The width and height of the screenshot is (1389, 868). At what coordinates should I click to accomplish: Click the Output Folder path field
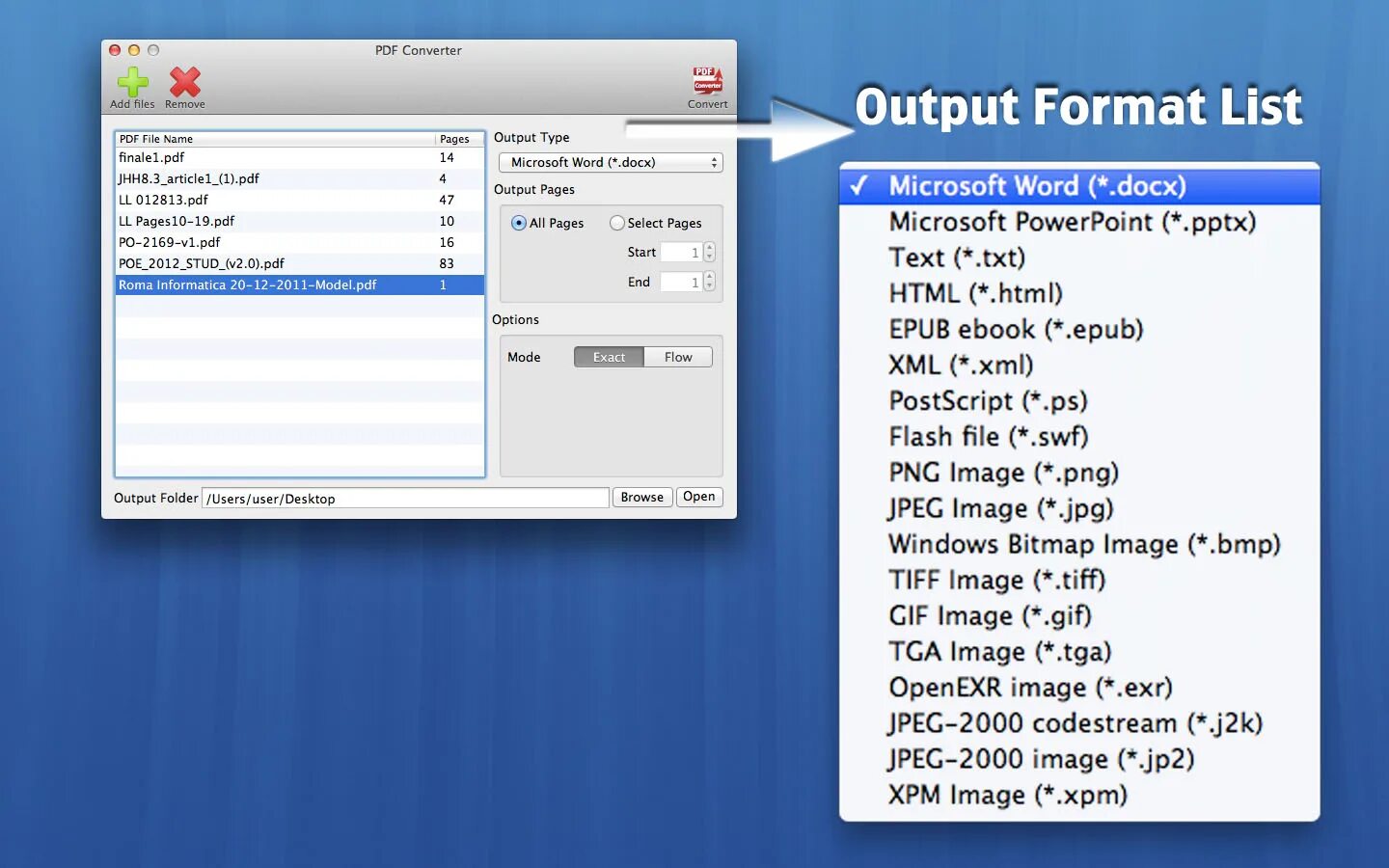405,498
